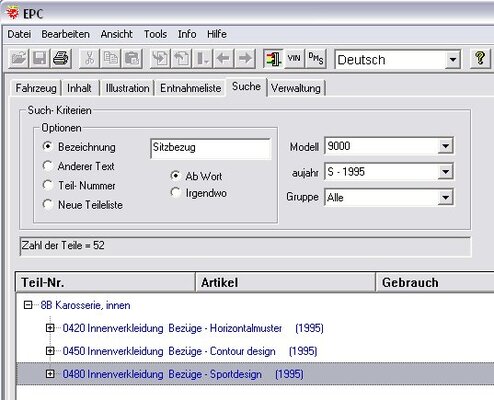Switch to the Illustration tab
The height and width of the screenshot is (400, 494).
(127, 88)
